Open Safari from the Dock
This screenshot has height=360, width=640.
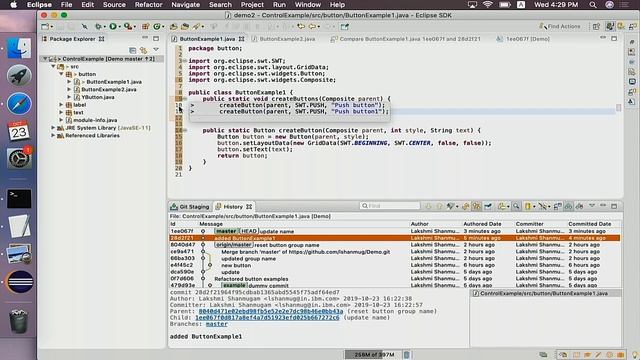pos(19,104)
